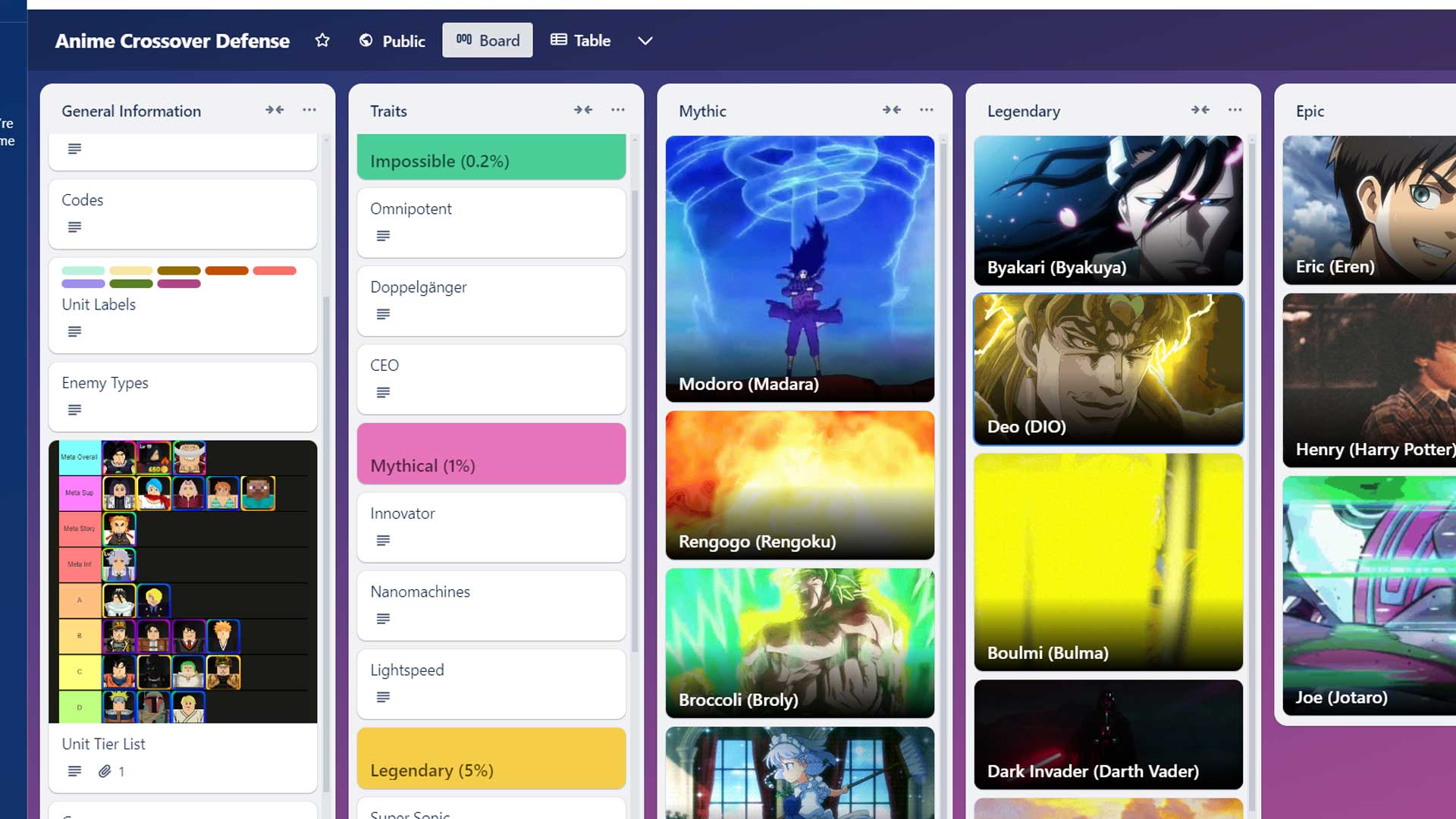Open the Enemy Types card
Screen dimensions: 1456x819
pyautogui.click(x=183, y=397)
